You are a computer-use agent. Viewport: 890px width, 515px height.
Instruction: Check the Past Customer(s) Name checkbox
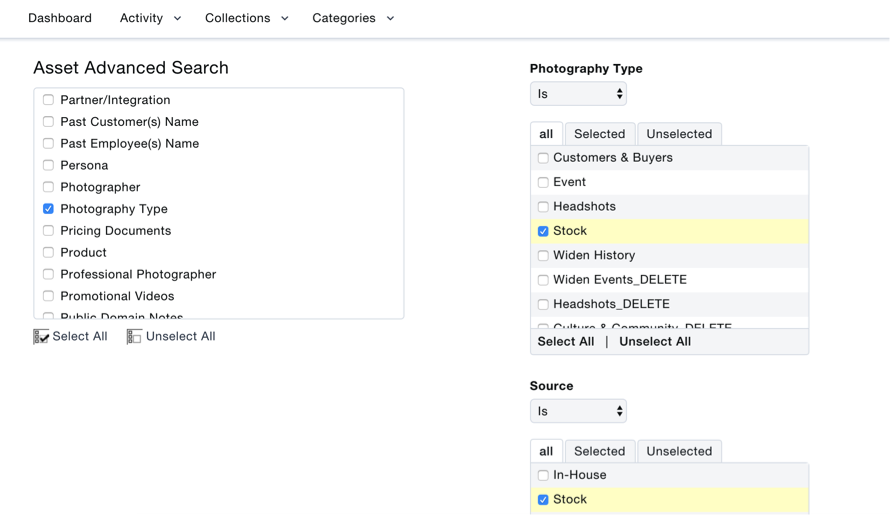point(48,122)
